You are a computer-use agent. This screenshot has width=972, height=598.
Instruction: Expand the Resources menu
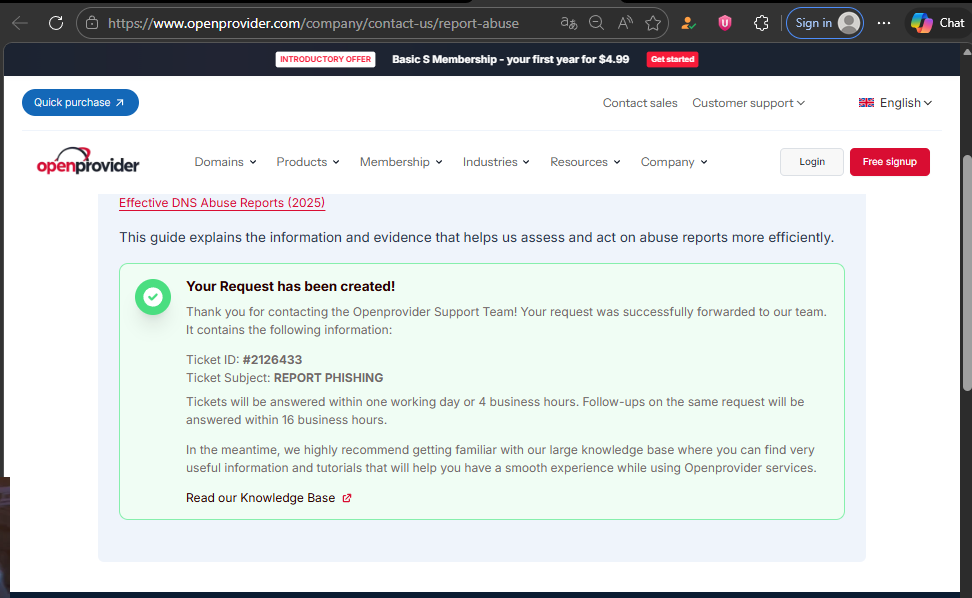tap(585, 162)
